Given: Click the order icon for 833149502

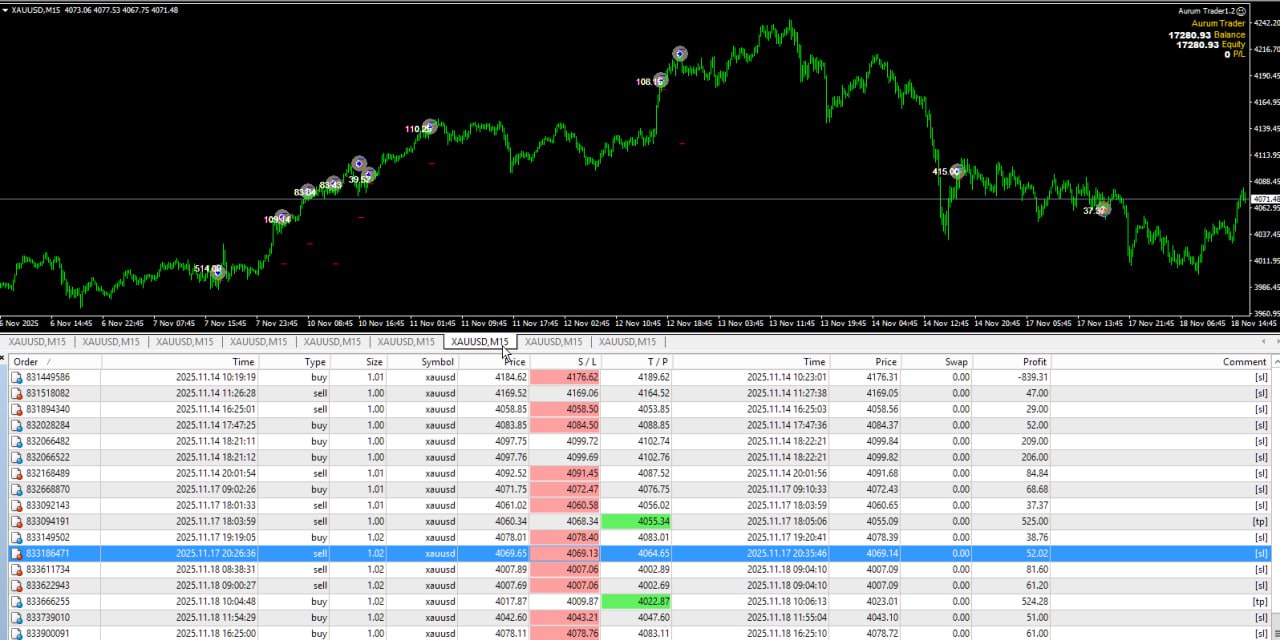Looking at the screenshot, I should (x=16, y=538).
